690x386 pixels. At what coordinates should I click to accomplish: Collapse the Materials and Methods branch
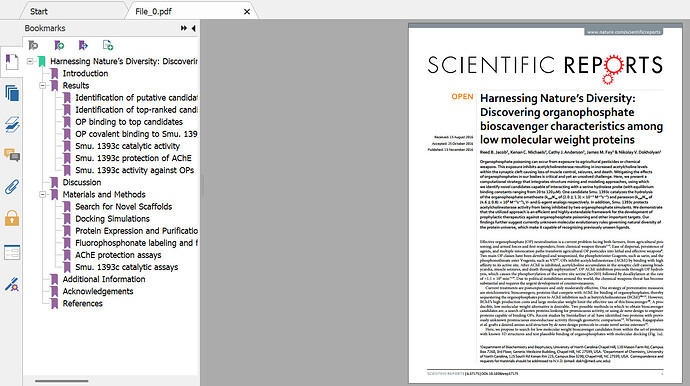point(43,195)
